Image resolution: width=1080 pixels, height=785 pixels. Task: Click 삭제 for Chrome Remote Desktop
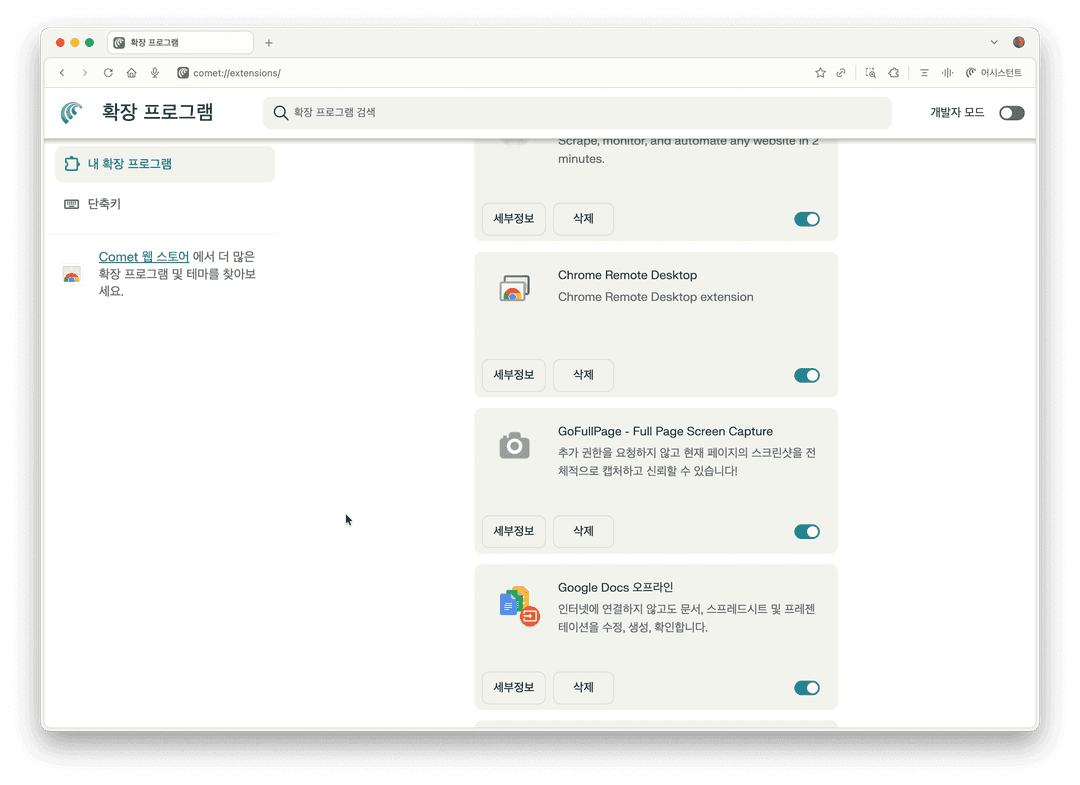[583, 375]
